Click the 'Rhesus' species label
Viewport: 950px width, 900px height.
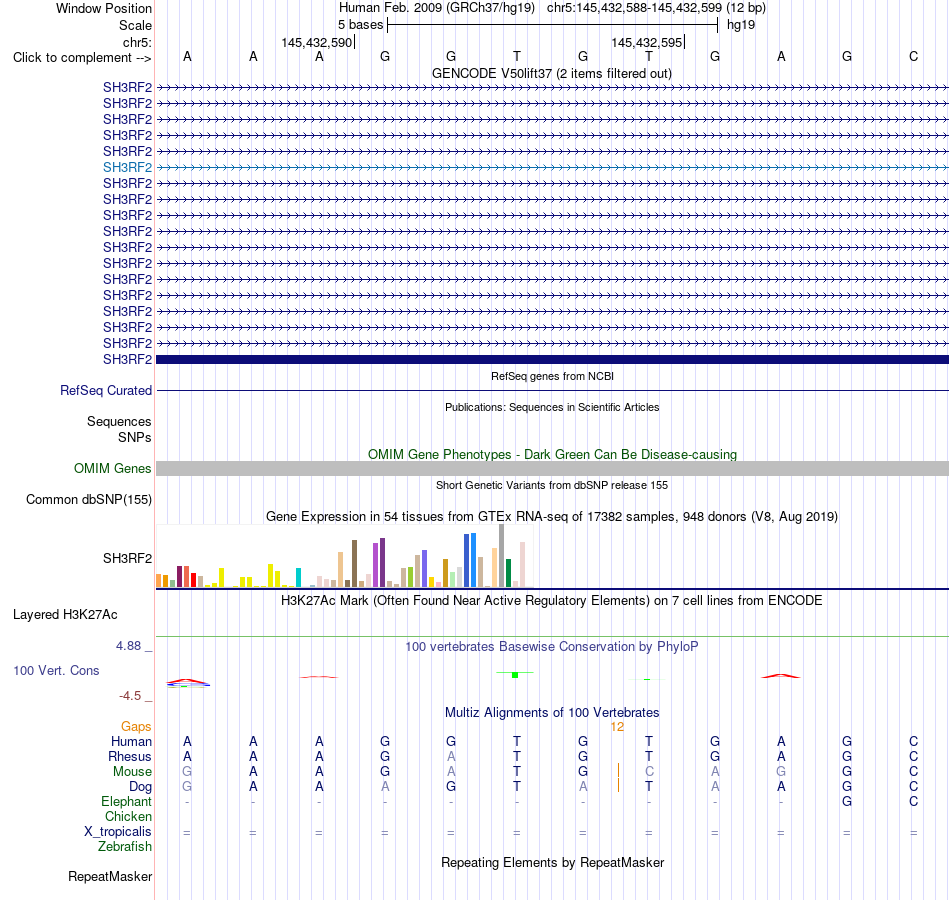pyautogui.click(x=130, y=756)
